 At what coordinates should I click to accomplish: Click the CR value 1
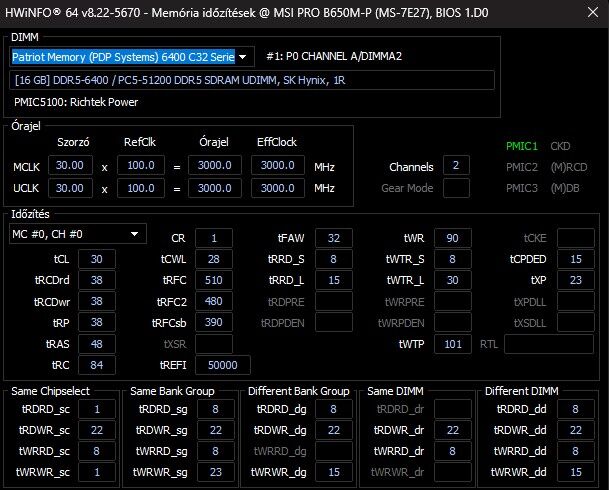pos(214,238)
